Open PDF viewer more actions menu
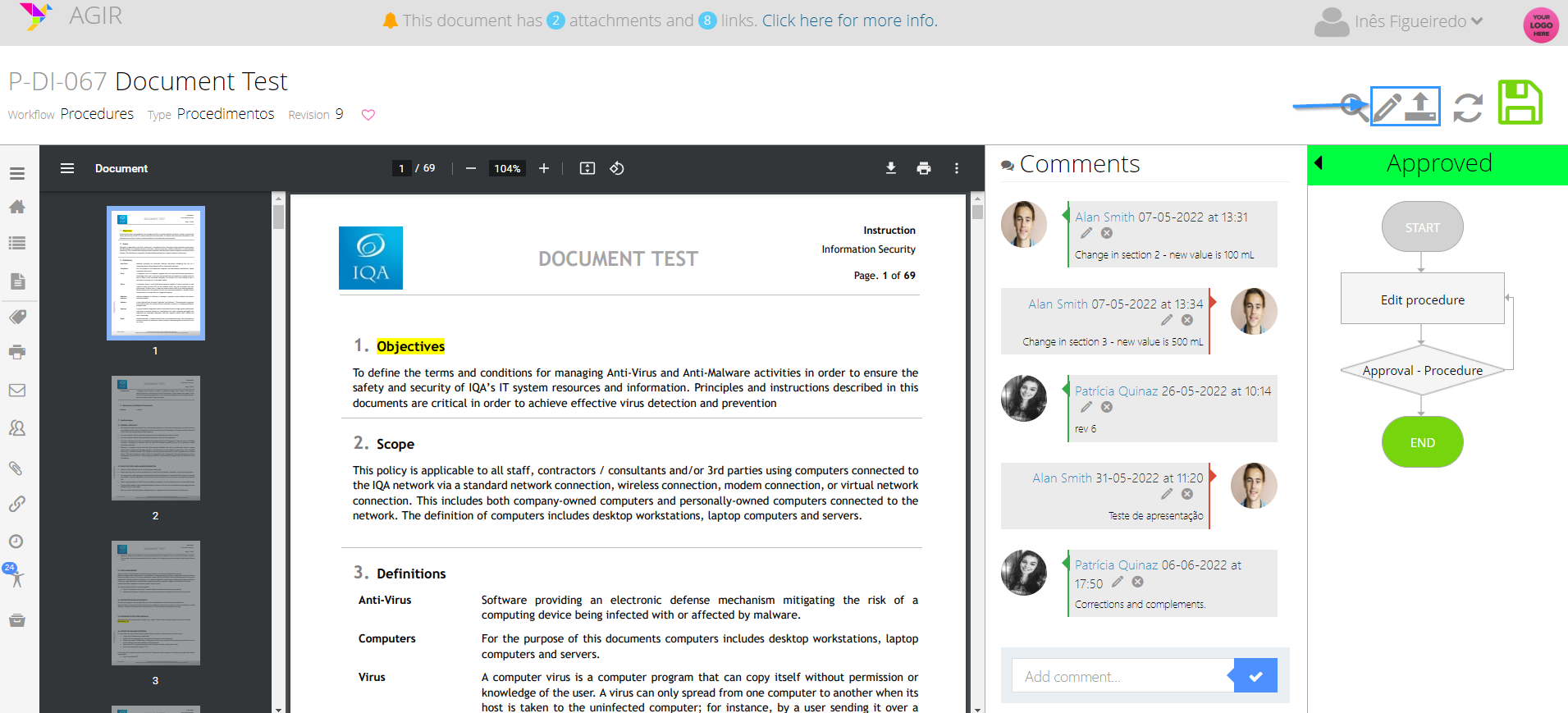This screenshot has height=713, width=1568. [957, 168]
